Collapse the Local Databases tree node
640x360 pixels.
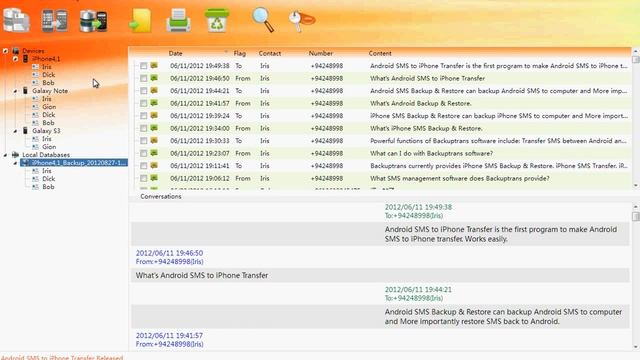[x=5, y=155]
